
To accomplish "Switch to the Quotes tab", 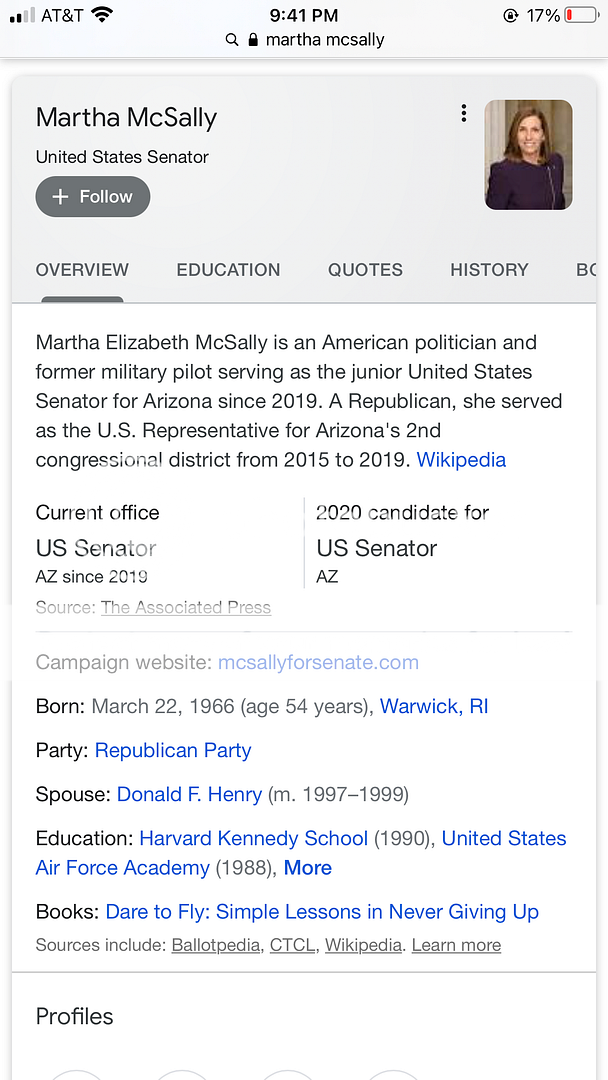I will [365, 270].
